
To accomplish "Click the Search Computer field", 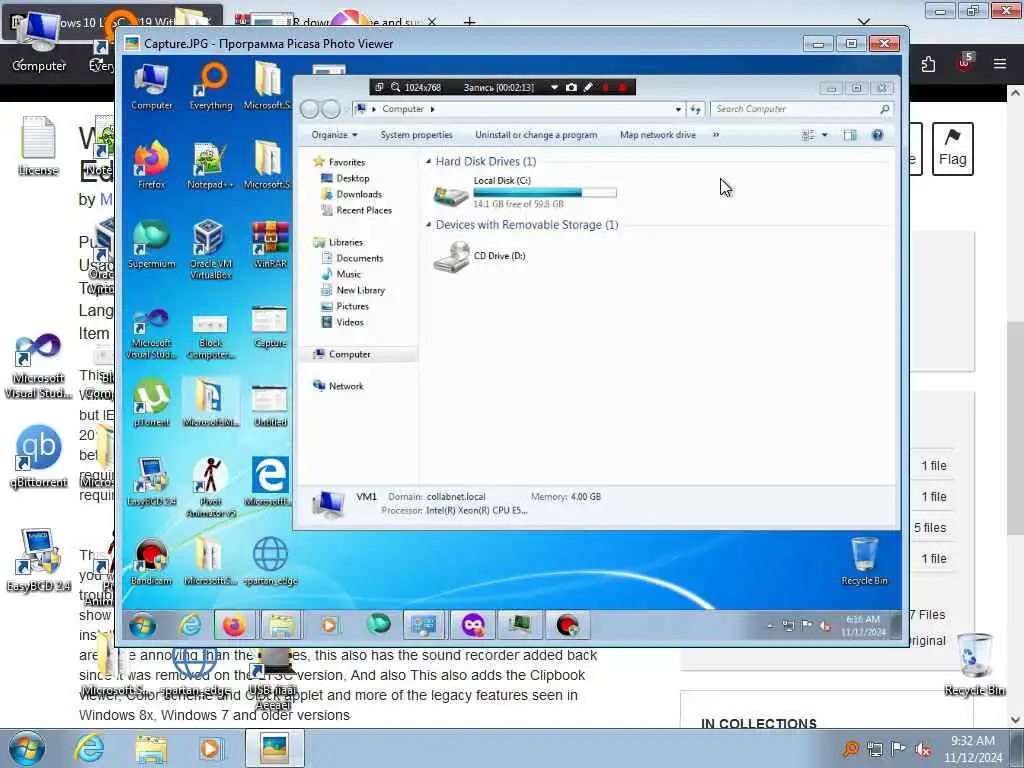I will 802,109.
